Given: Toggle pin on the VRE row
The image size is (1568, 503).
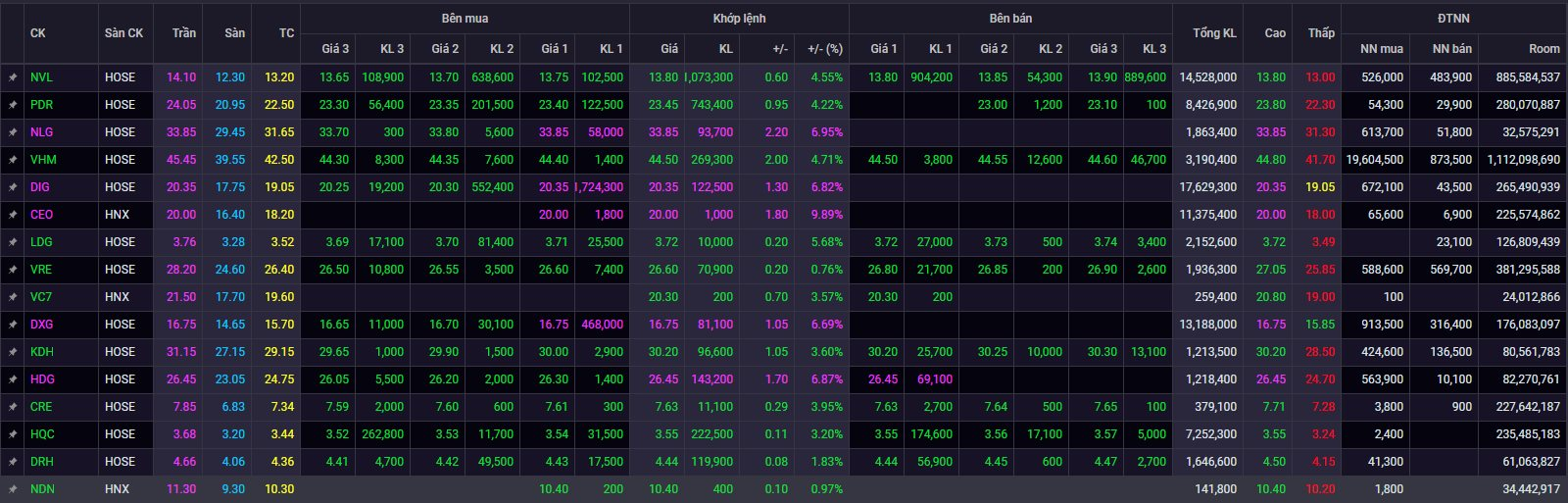Looking at the screenshot, I should pyautogui.click(x=13, y=270).
